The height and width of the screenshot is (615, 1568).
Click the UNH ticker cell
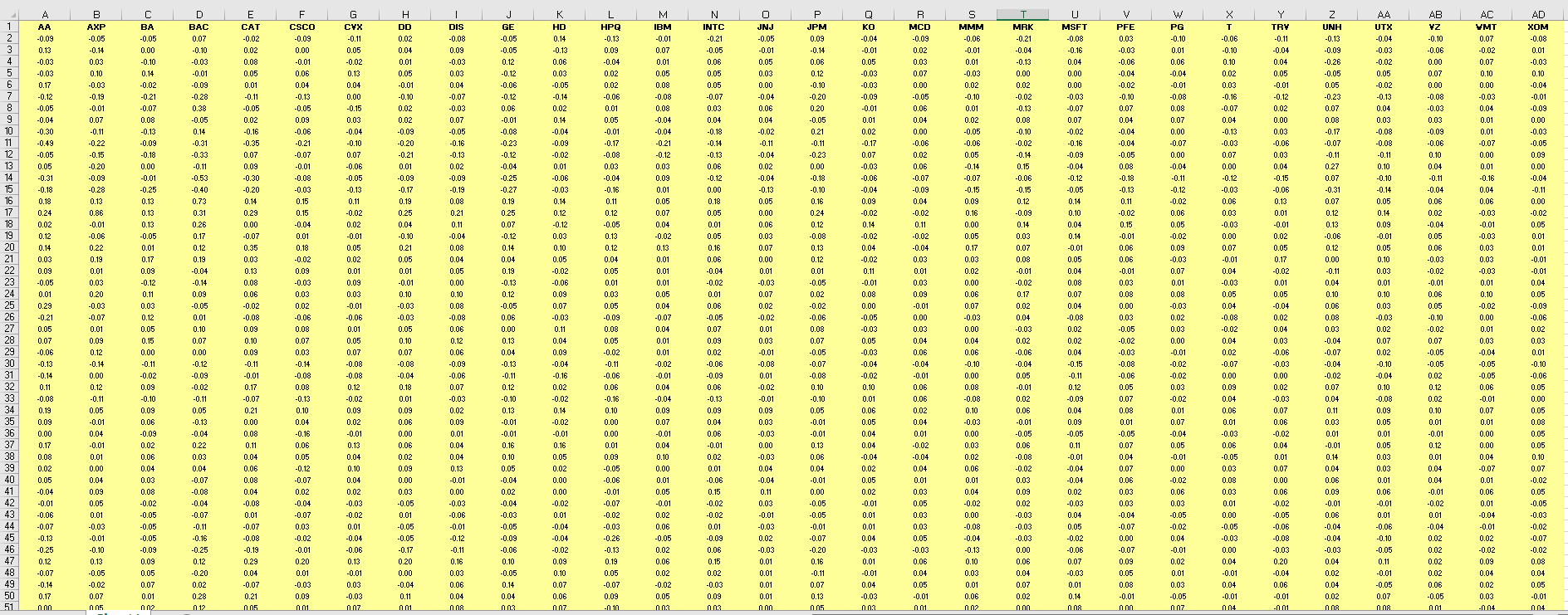click(x=1332, y=27)
